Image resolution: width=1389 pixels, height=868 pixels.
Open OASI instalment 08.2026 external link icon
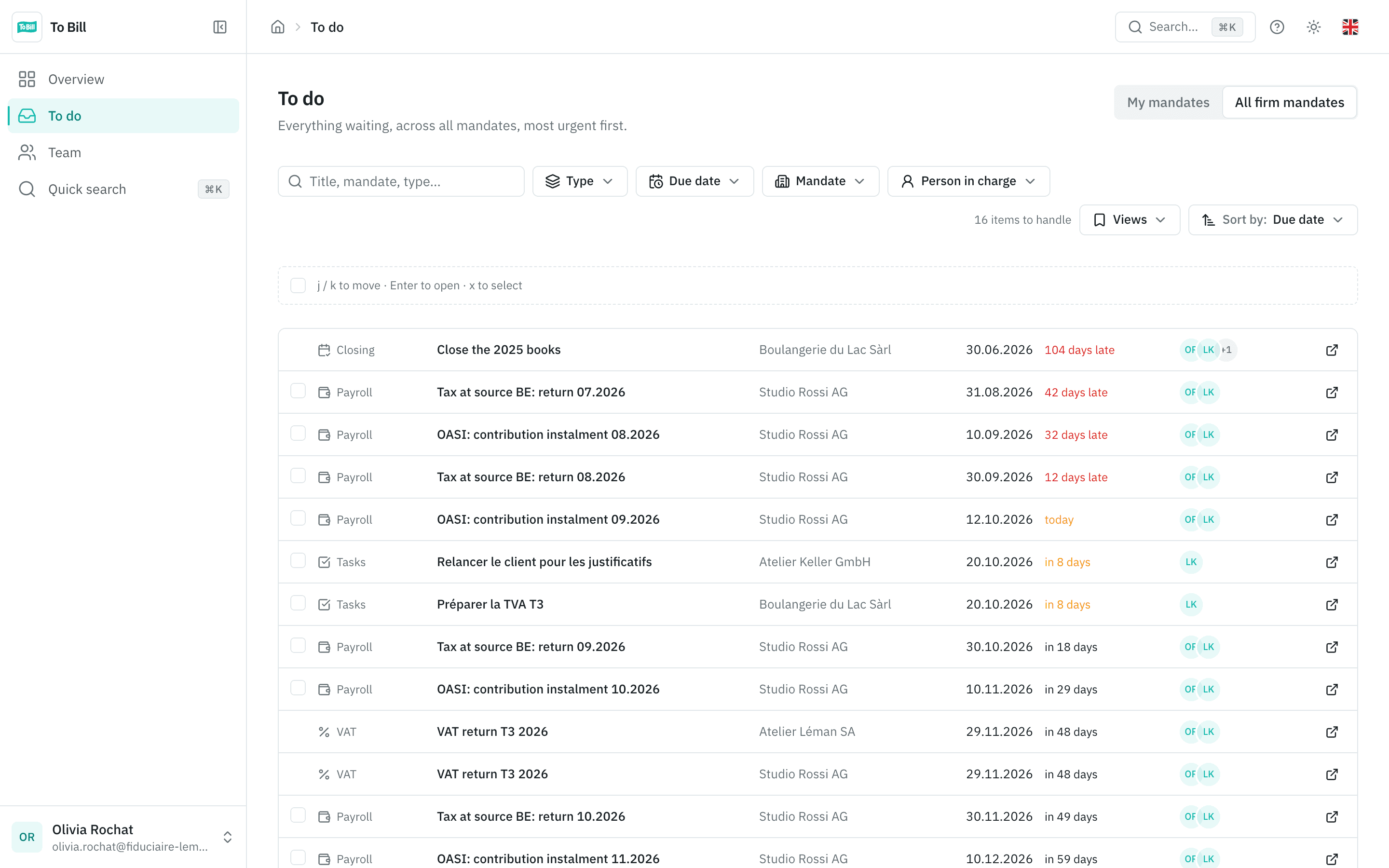coord(1332,435)
